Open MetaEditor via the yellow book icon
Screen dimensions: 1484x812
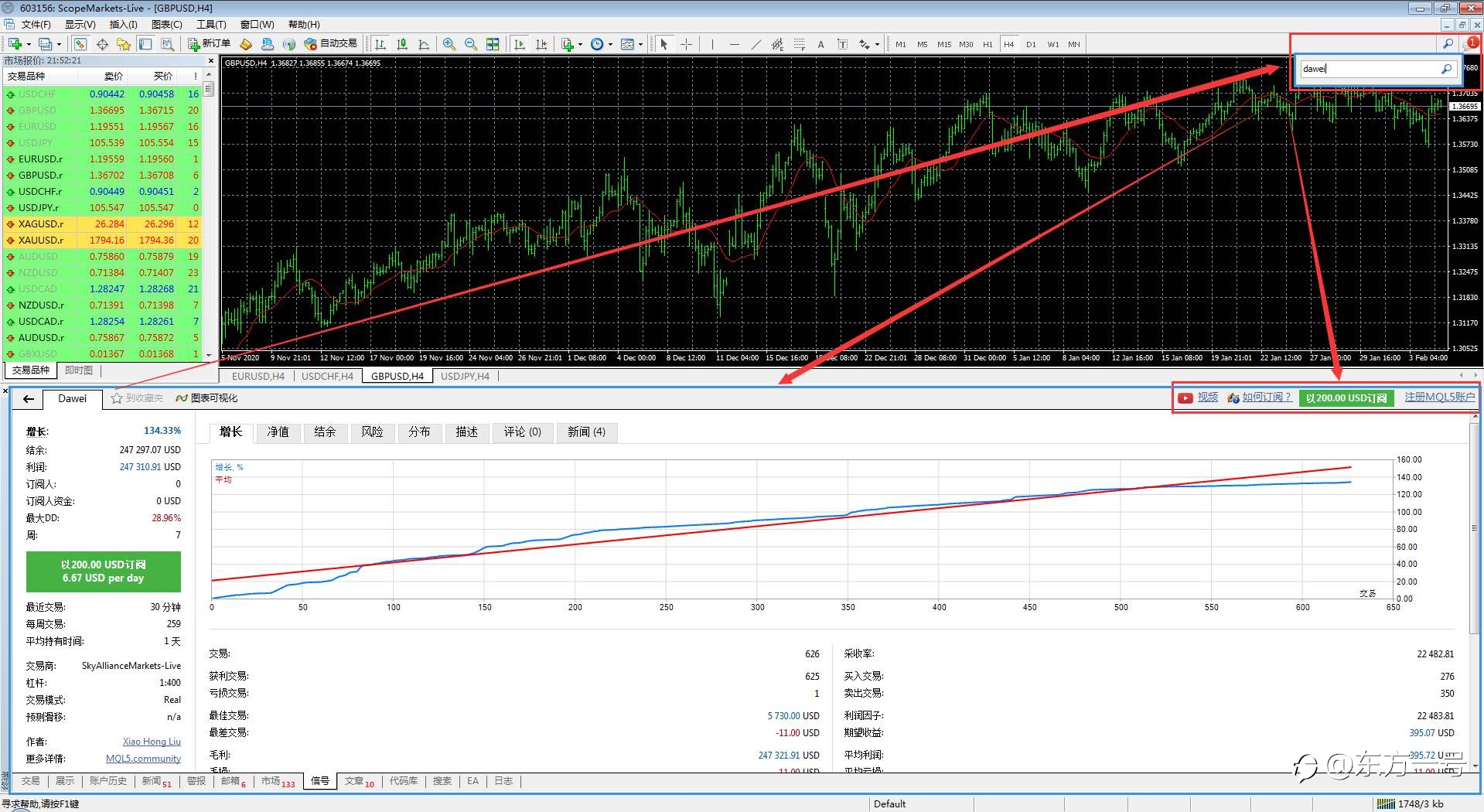tap(246, 44)
